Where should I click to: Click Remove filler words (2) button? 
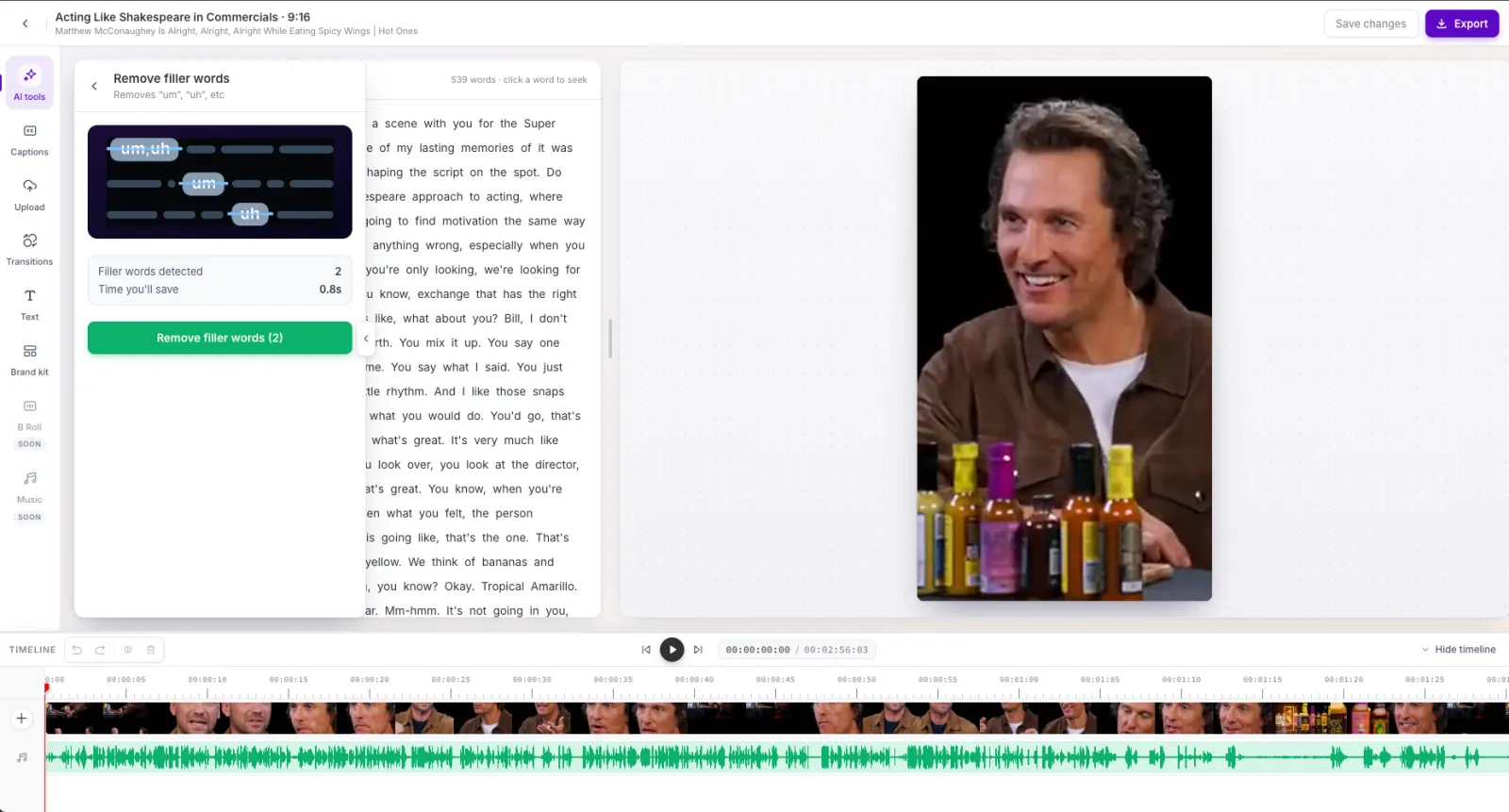coord(220,338)
